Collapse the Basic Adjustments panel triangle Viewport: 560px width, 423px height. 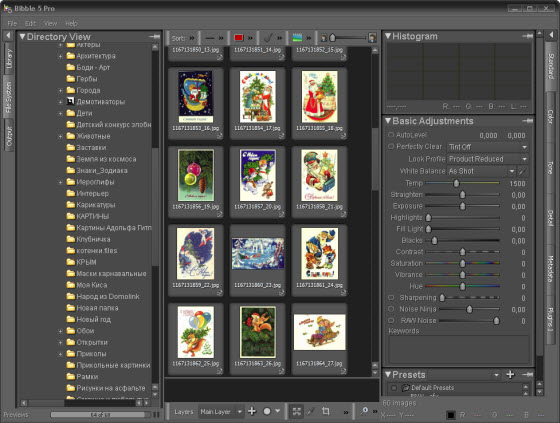pos(388,121)
